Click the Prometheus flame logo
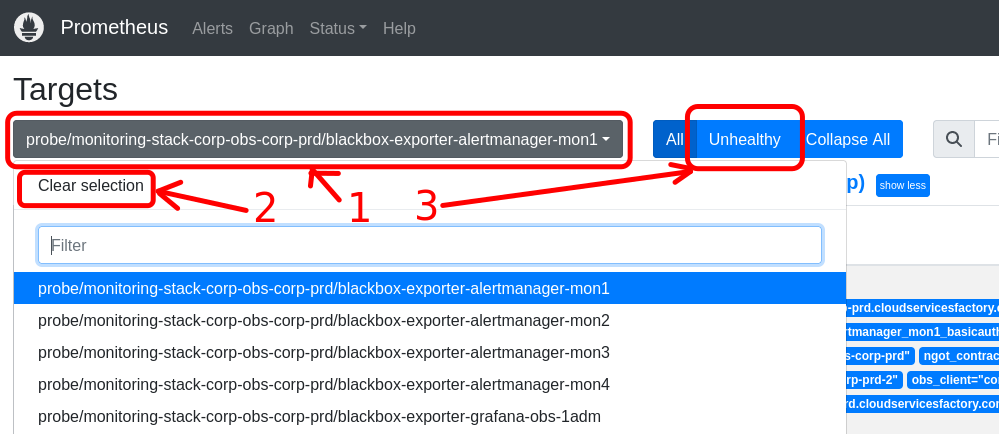The width and height of the screenshot is (999, 434). point(29,28)
